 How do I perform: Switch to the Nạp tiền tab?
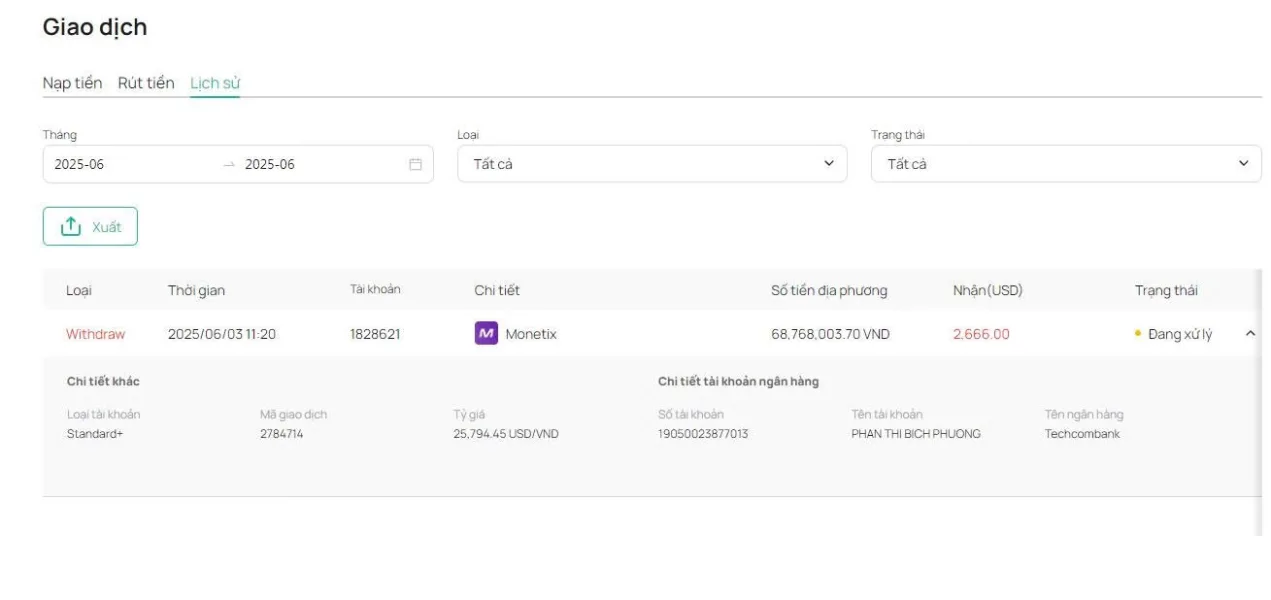pyautogui.click(x=72, y=83)
